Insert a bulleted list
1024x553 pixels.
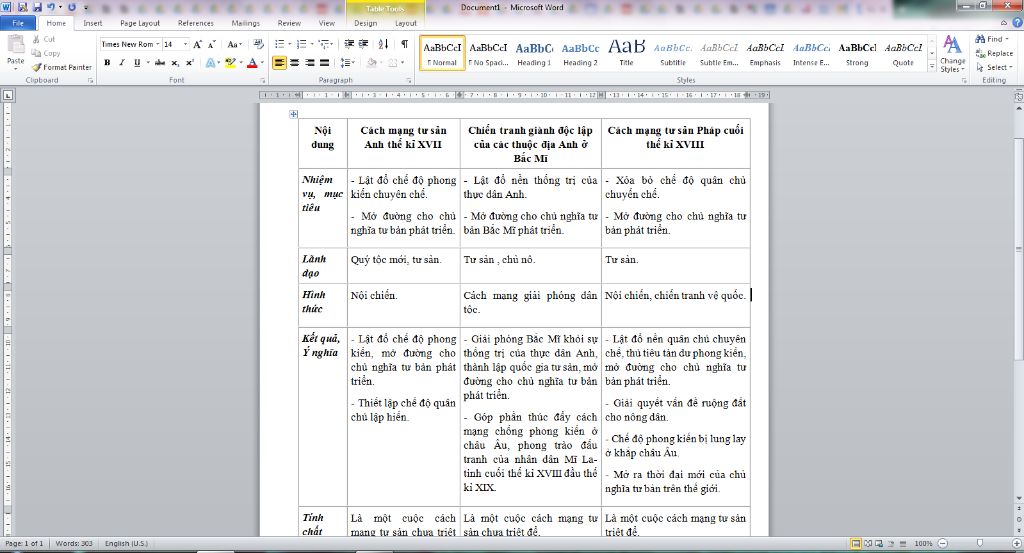tap(282, 44)
